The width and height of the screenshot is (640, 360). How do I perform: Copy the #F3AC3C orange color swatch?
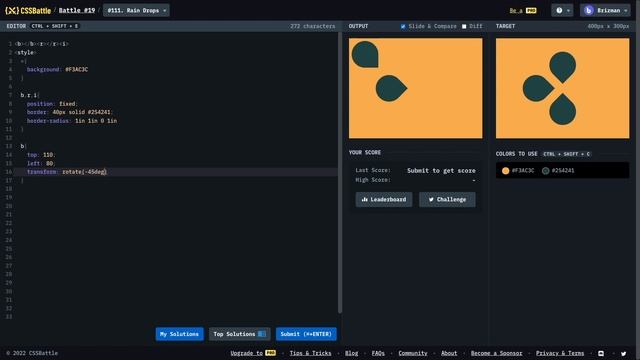tap(518, 171)
